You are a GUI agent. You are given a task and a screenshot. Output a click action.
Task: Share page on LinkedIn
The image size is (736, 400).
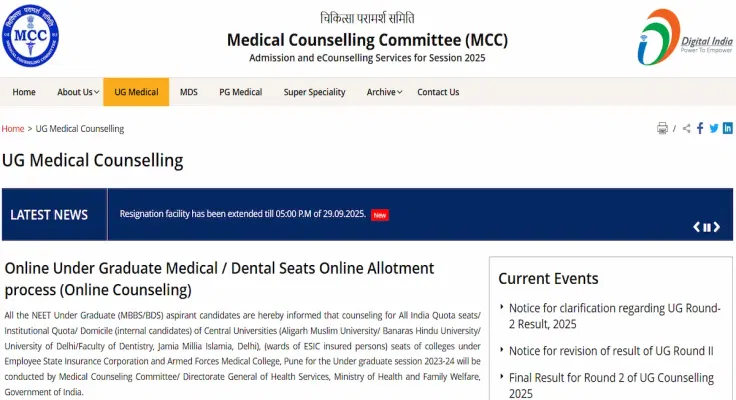coord(728,128)
